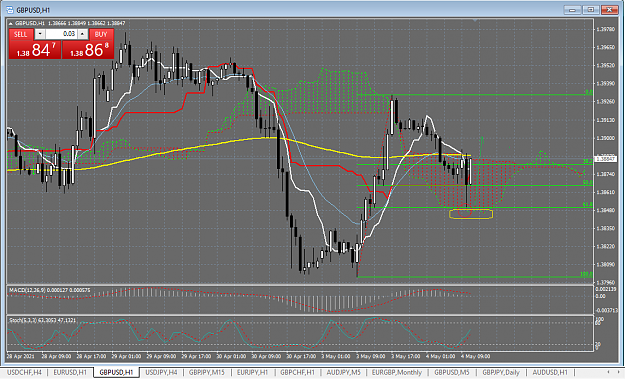Open the GBPJPY,Daily chart tab
This screenshot has width=625, height=379.
click(501, 372)
